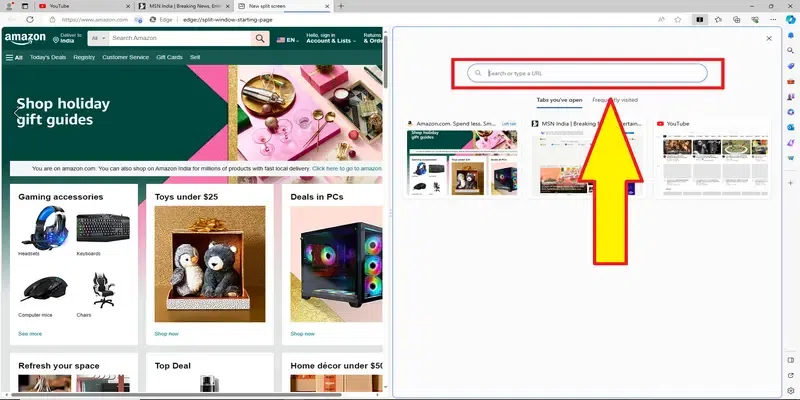800x400 pixels.
Task: Click the previous banner arrow on Amazon
Action: pyautogui.click(x=17, y=112)
